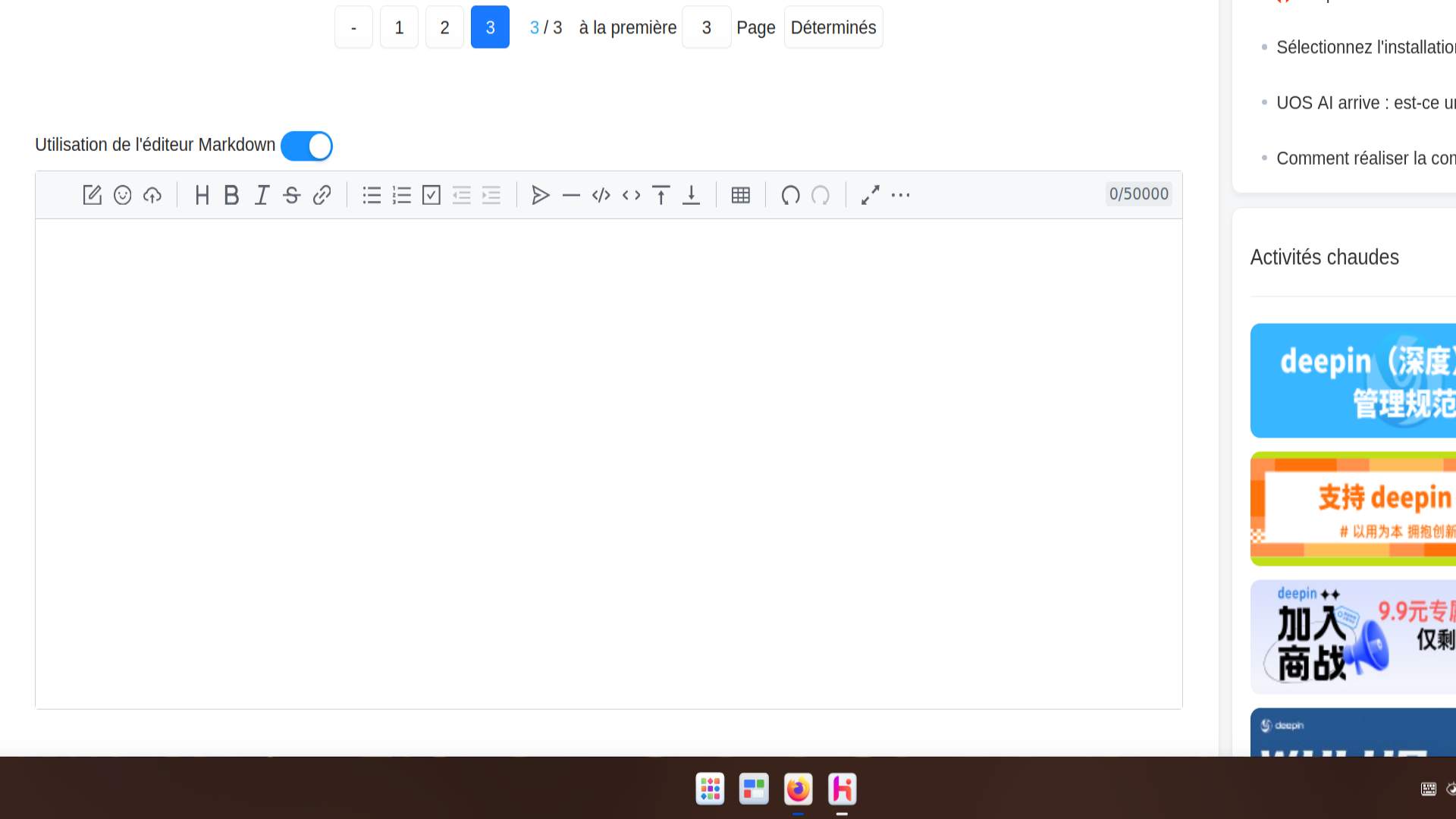The width and height of the screenshot is (1456, 819).
Task: Insert an unordered bullet list
Action: coord(372,195)
